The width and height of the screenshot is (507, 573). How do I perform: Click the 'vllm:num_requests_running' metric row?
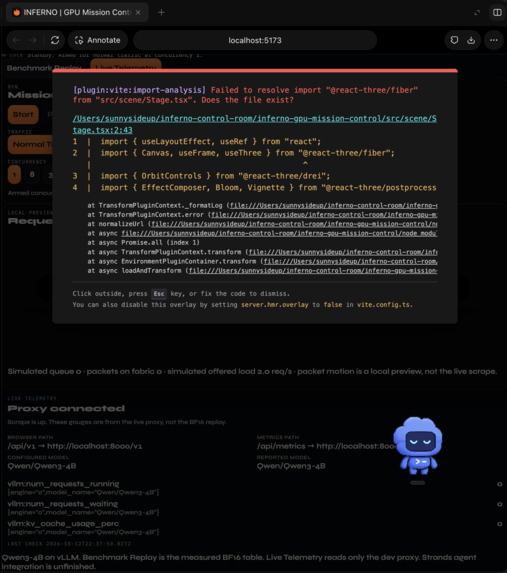click(255, 488)
